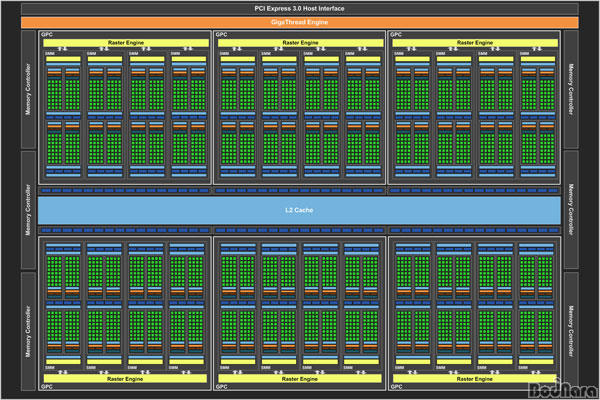Viewport: 600px width, 400px height.
Task: Click the L2 Cache block
Action: (300, 210)
